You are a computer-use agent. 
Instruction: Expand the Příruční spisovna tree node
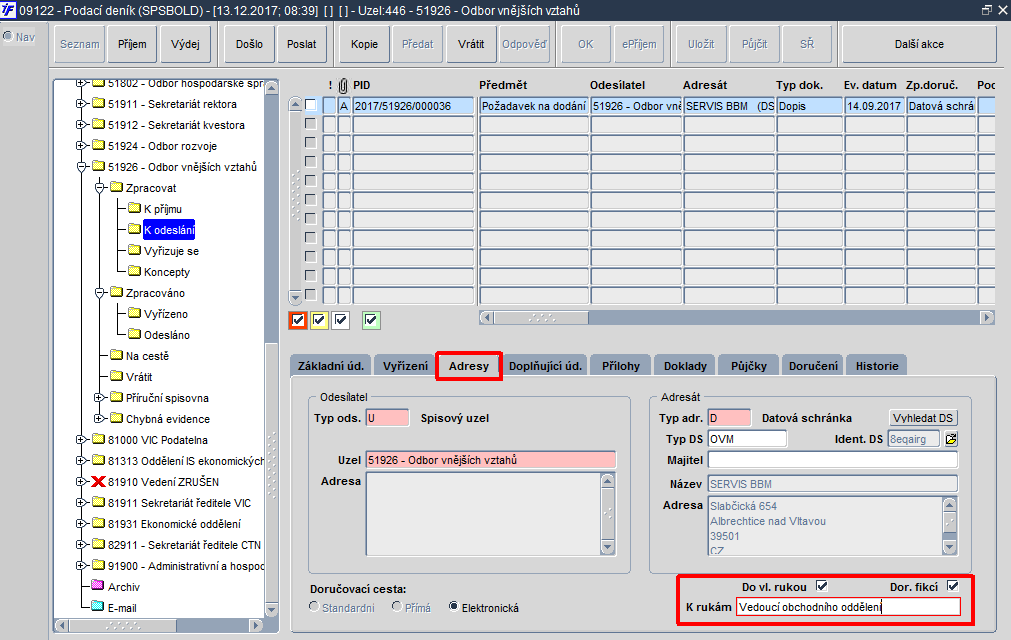99,397
